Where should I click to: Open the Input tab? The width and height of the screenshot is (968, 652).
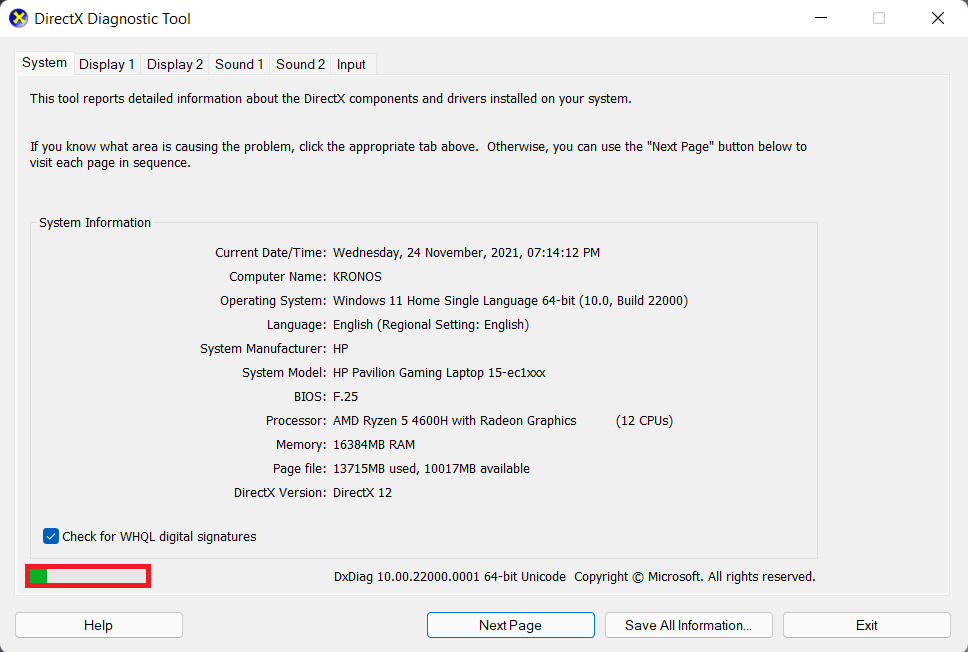tap(351, 64)
